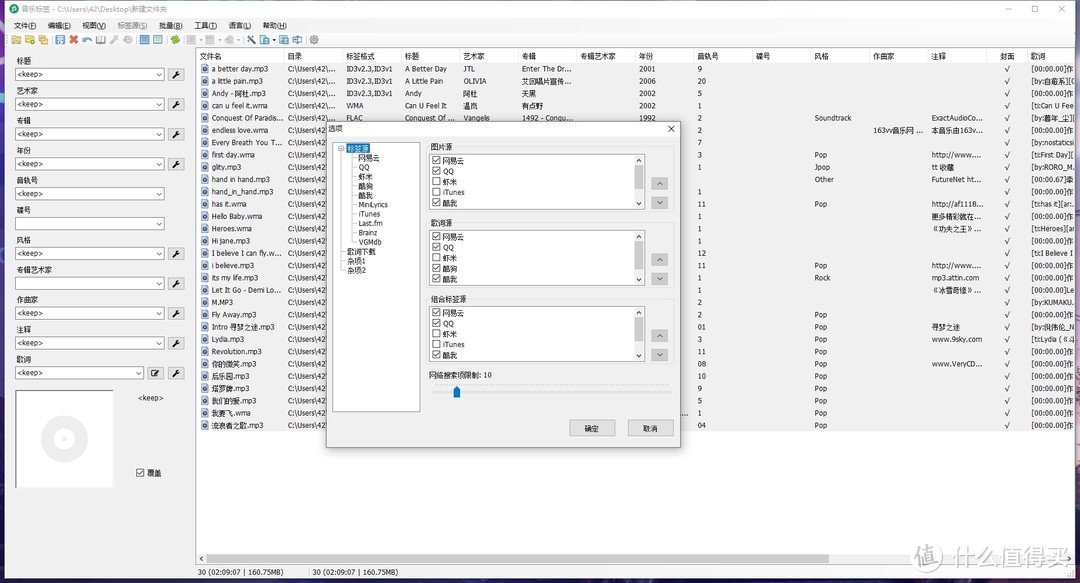Click the 取消 button in options dialog
Image resolution: width=1080 pixels, height=583 pixels.
pos(650,428)
